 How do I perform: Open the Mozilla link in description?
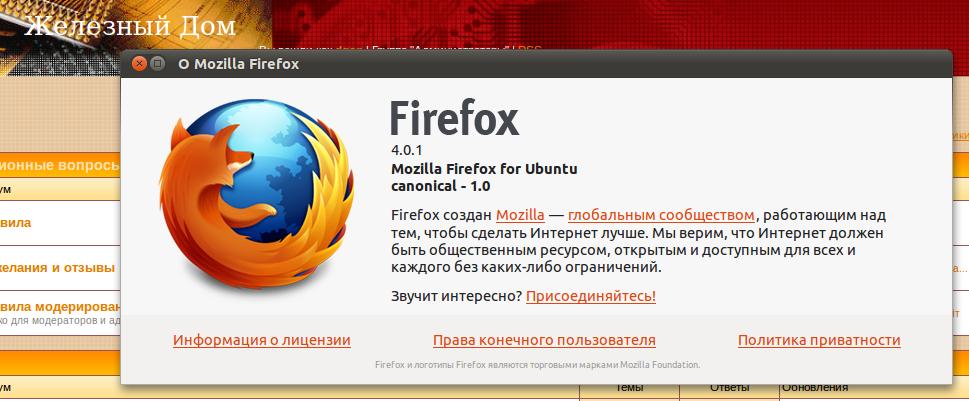pos(520,214)
